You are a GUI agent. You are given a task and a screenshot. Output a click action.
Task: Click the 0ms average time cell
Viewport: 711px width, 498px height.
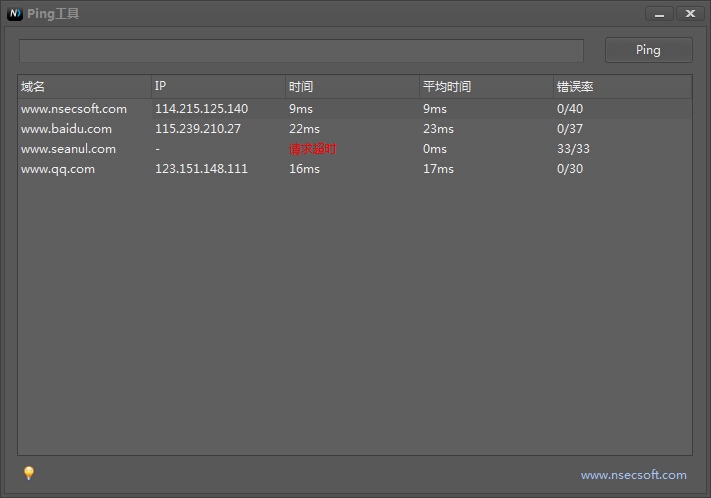(x=434, y=149)
